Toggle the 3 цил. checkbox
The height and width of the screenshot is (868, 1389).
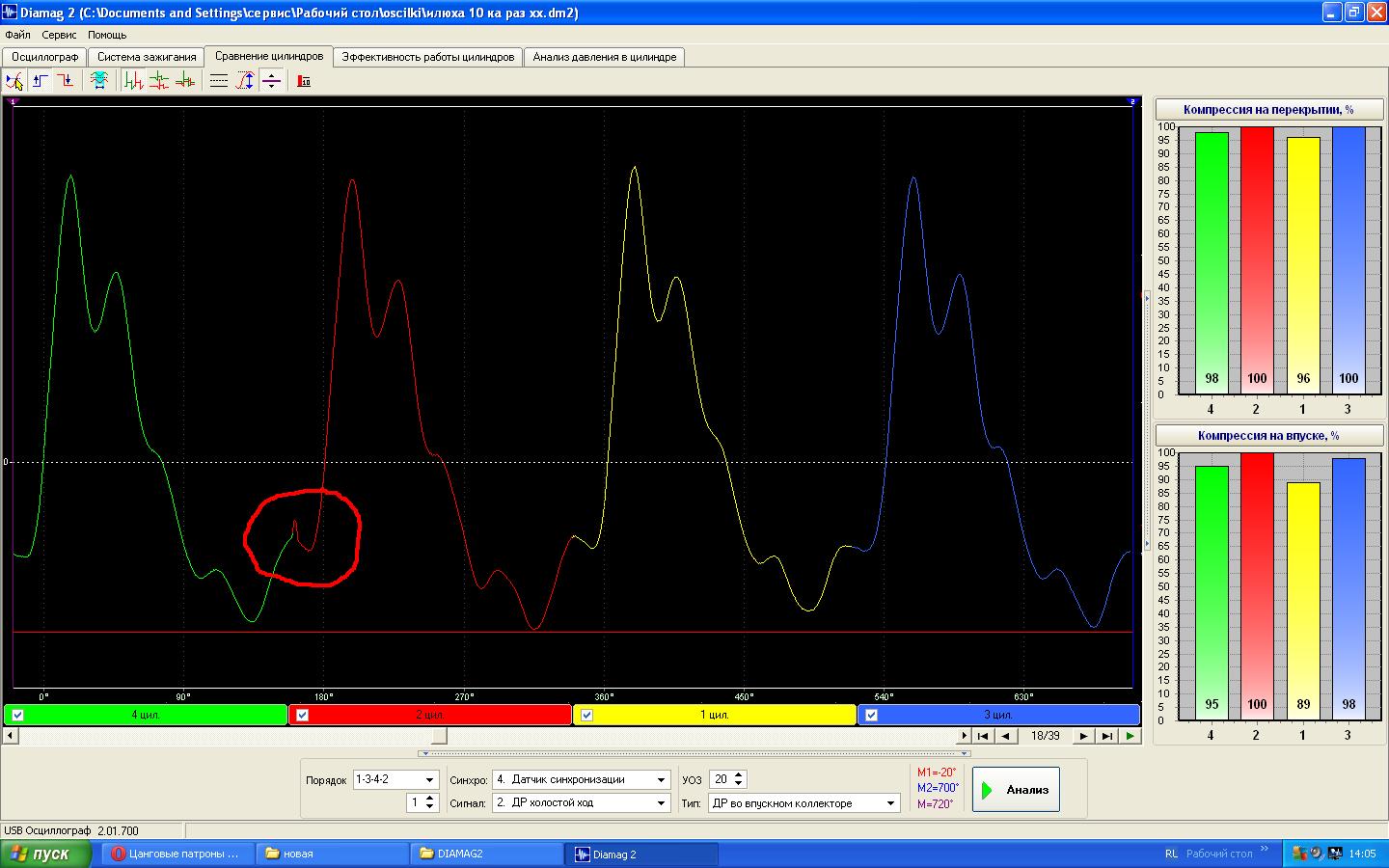pyautogui.click(x=871, y=715)
